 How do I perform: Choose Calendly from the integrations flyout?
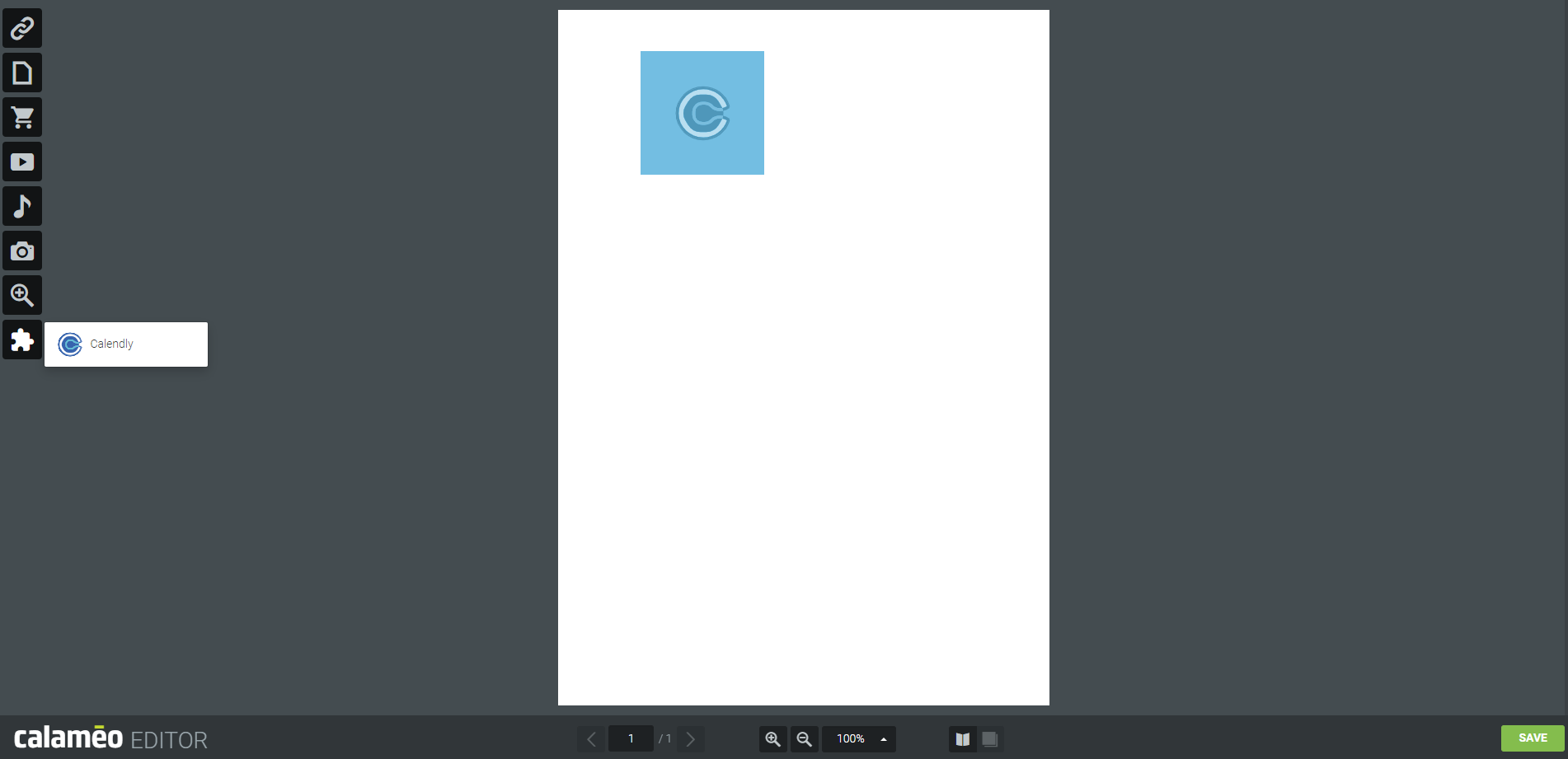point(126,344)
